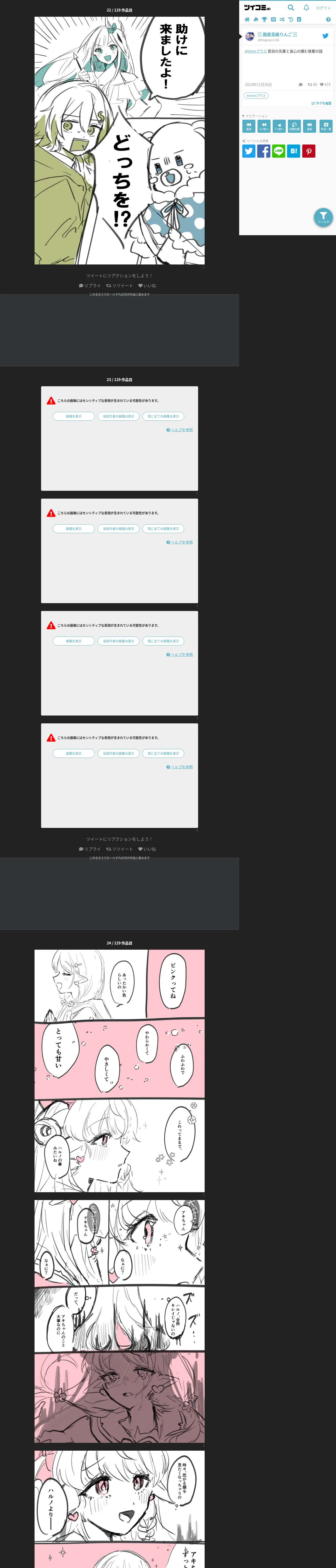
Task: Click リプライ under work 22
Action: tap(90, 285)
